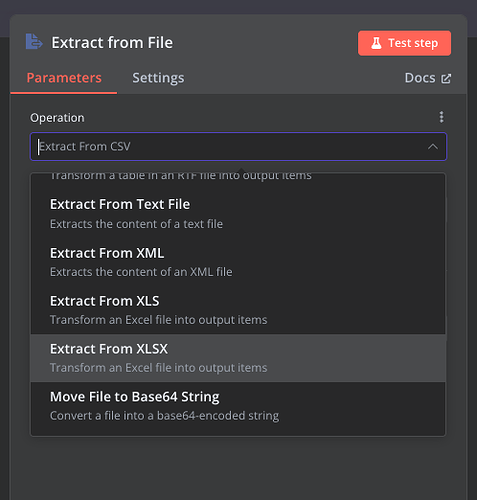This screenshot has width=477, height=500.
Task: Choose Move File to Base64 String
Action: pyautogui.click(x=238, y=406)
